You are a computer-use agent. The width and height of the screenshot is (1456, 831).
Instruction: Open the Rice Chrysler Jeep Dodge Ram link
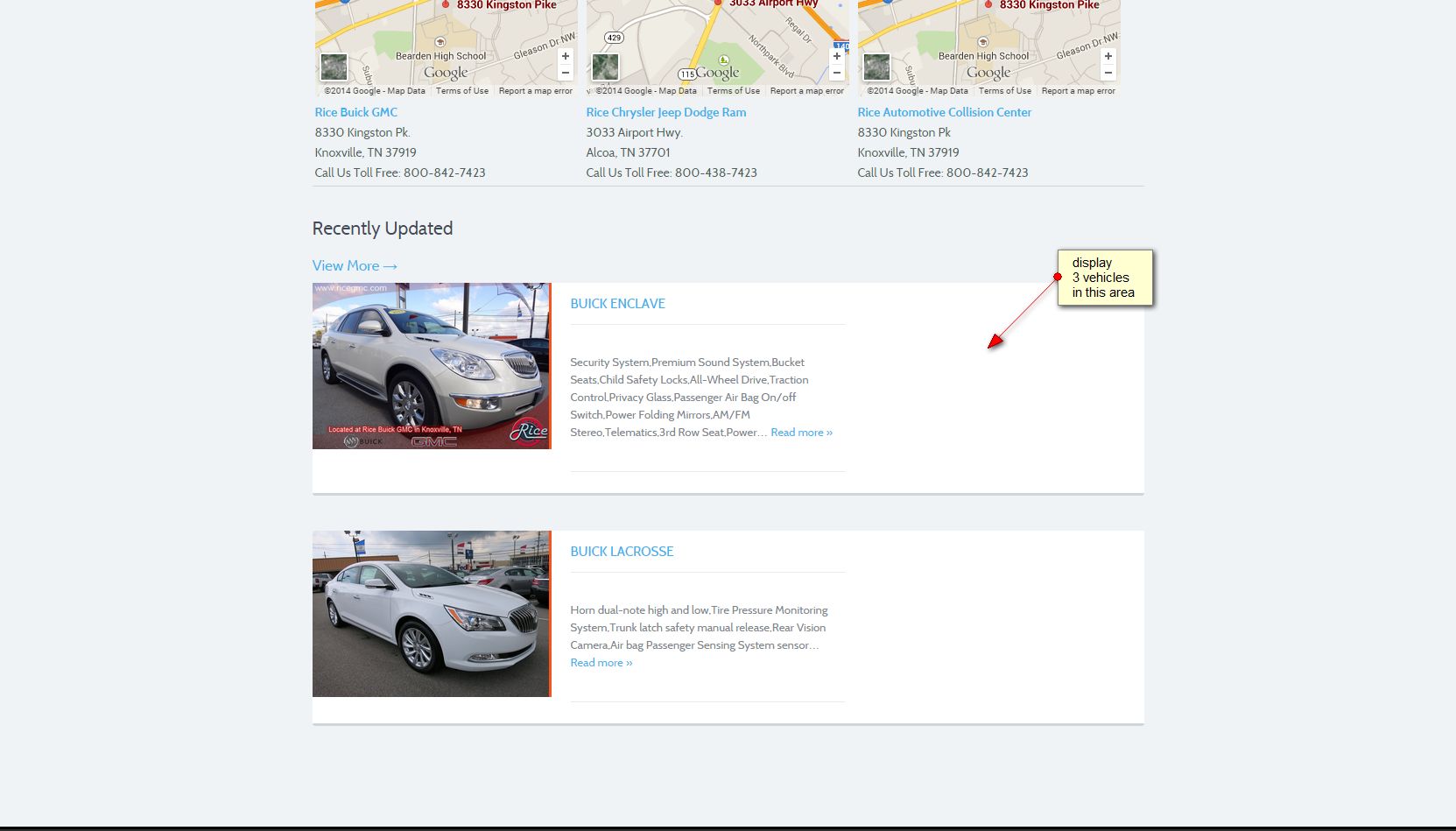[x=666, y=112]
